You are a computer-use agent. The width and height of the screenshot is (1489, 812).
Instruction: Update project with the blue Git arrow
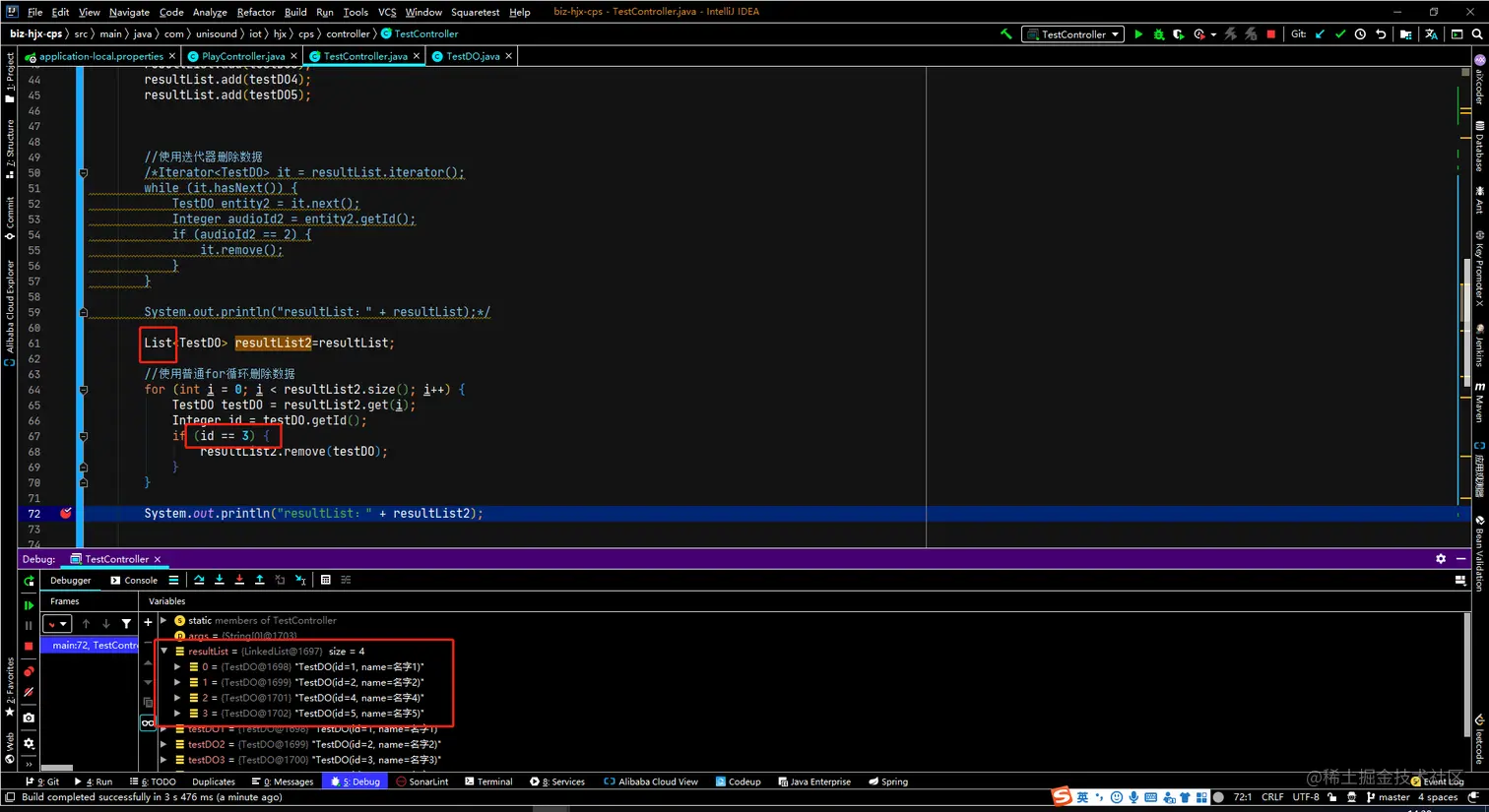tap(1320, 34)
